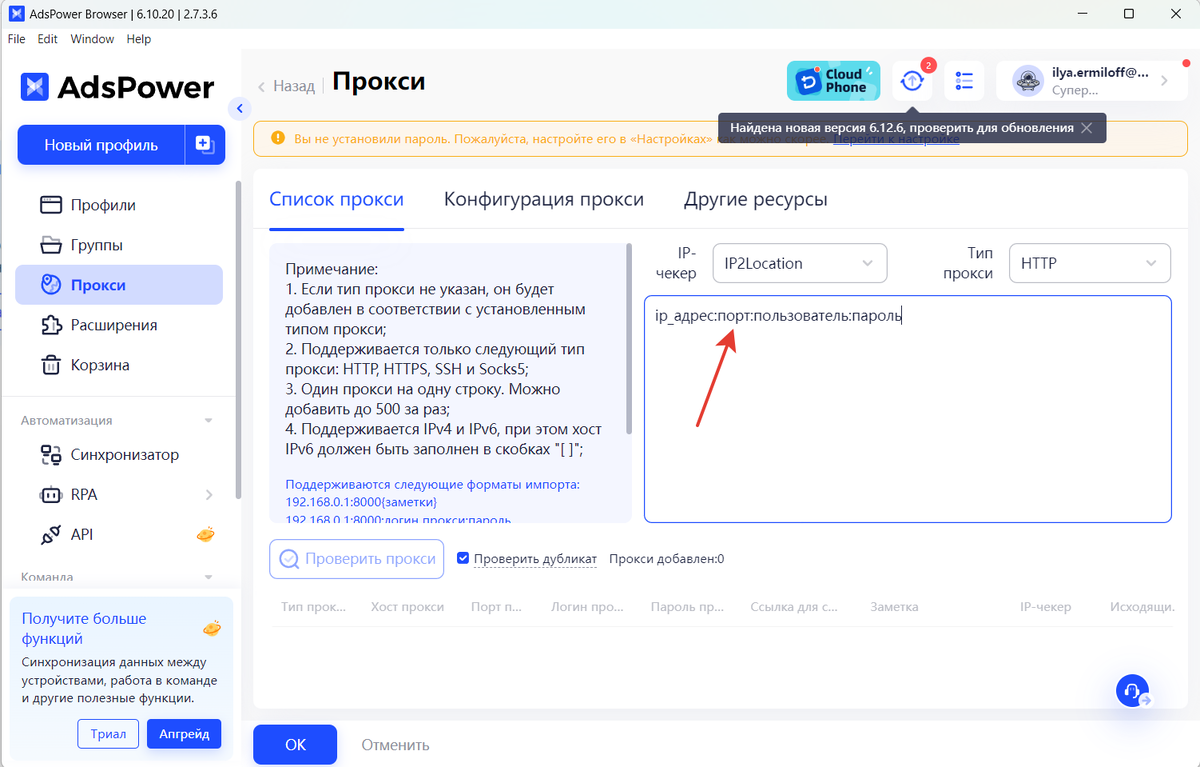Click the AdsPower logo

tap(118, 87)
